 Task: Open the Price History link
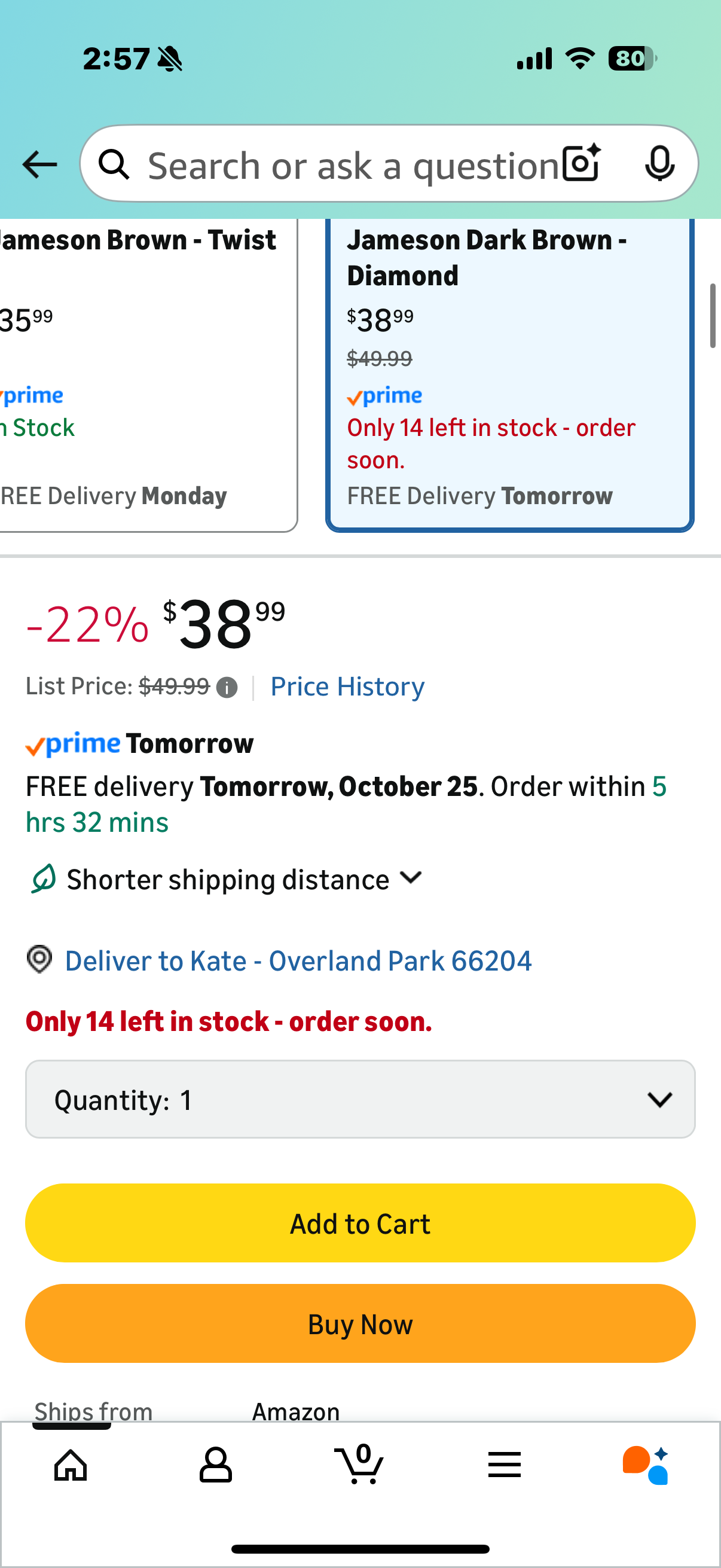(x=347, y=687)
